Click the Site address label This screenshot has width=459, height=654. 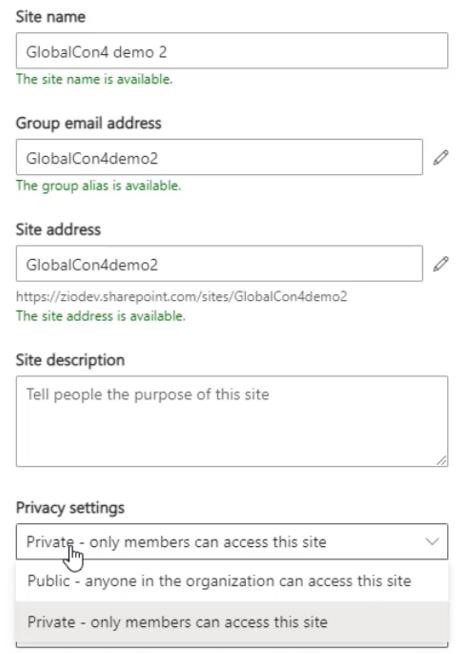click(58, 229)
